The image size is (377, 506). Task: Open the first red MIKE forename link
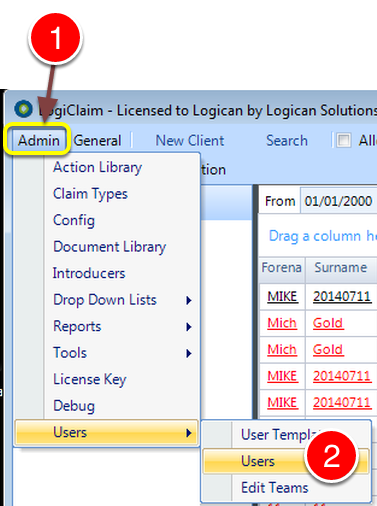pyautogui.click(x=282, y=376)
